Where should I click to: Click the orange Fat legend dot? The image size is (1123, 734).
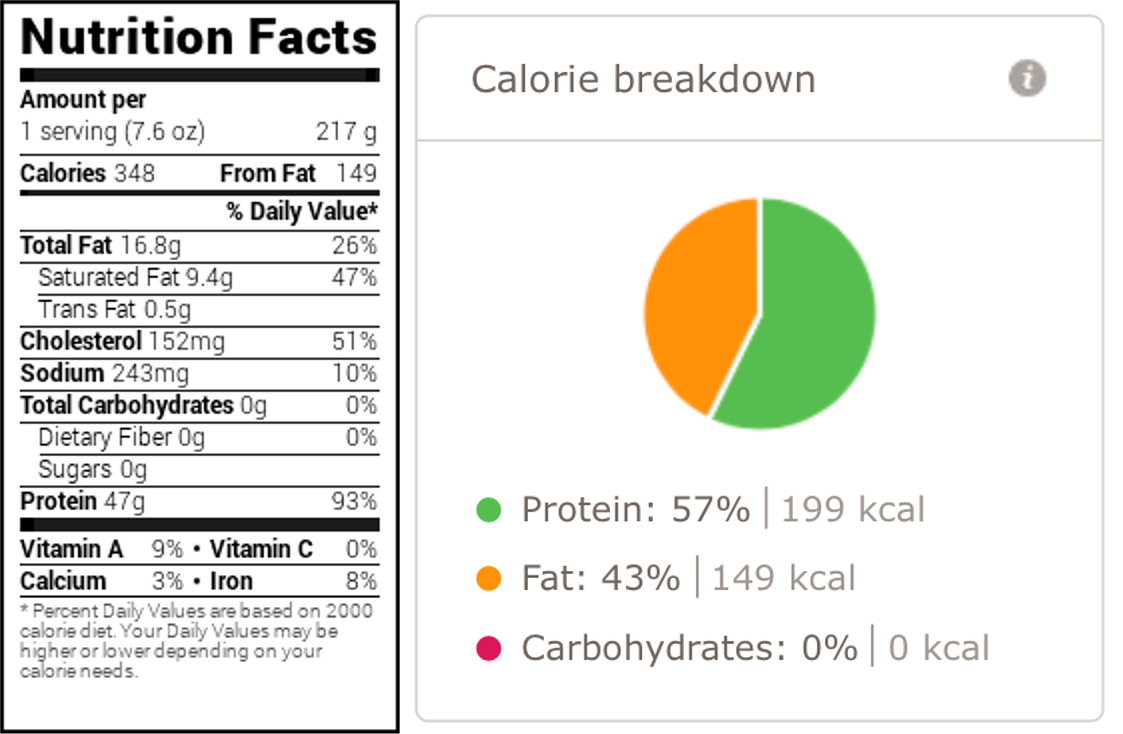coord(488,579)
